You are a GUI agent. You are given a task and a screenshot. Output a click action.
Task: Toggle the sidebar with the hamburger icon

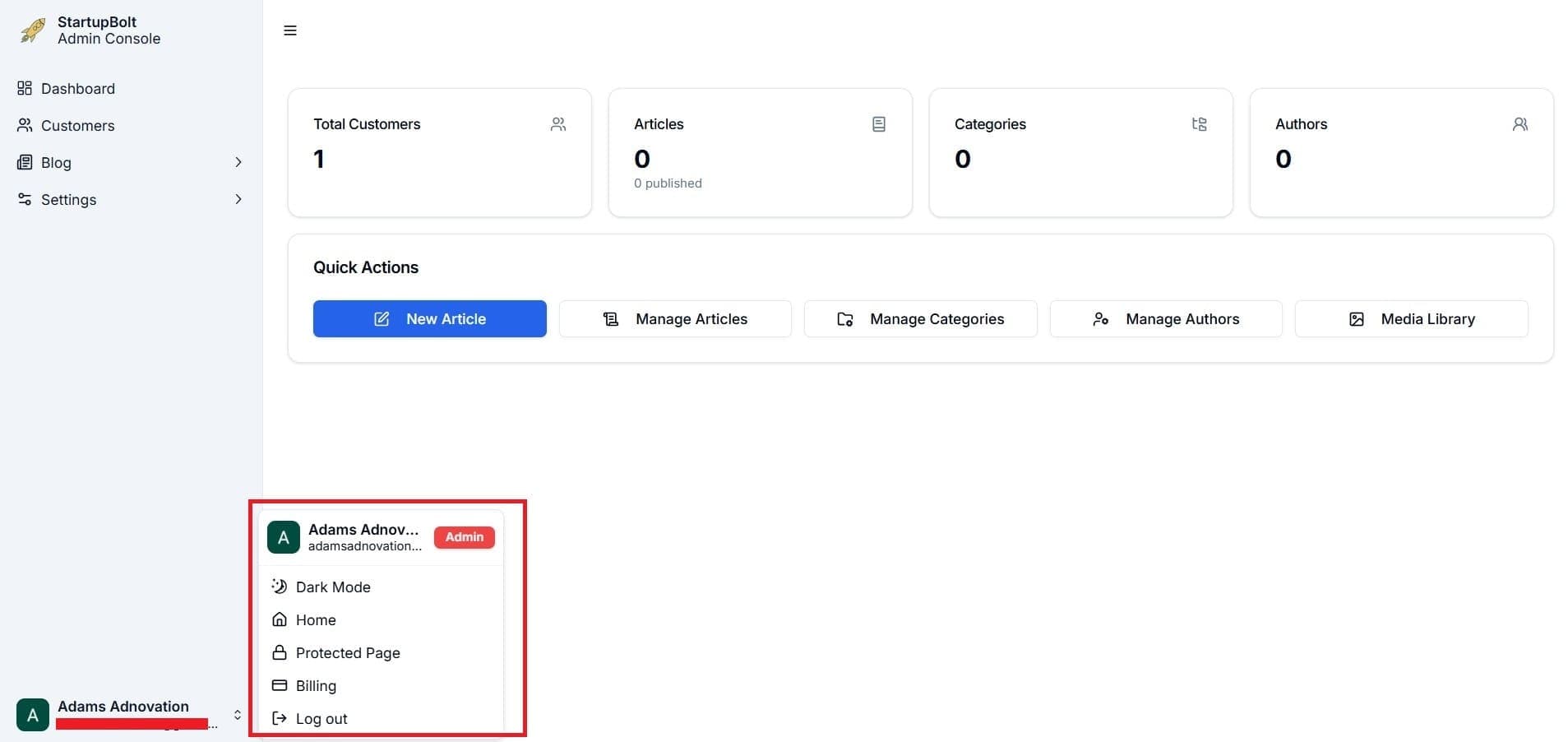290,30
